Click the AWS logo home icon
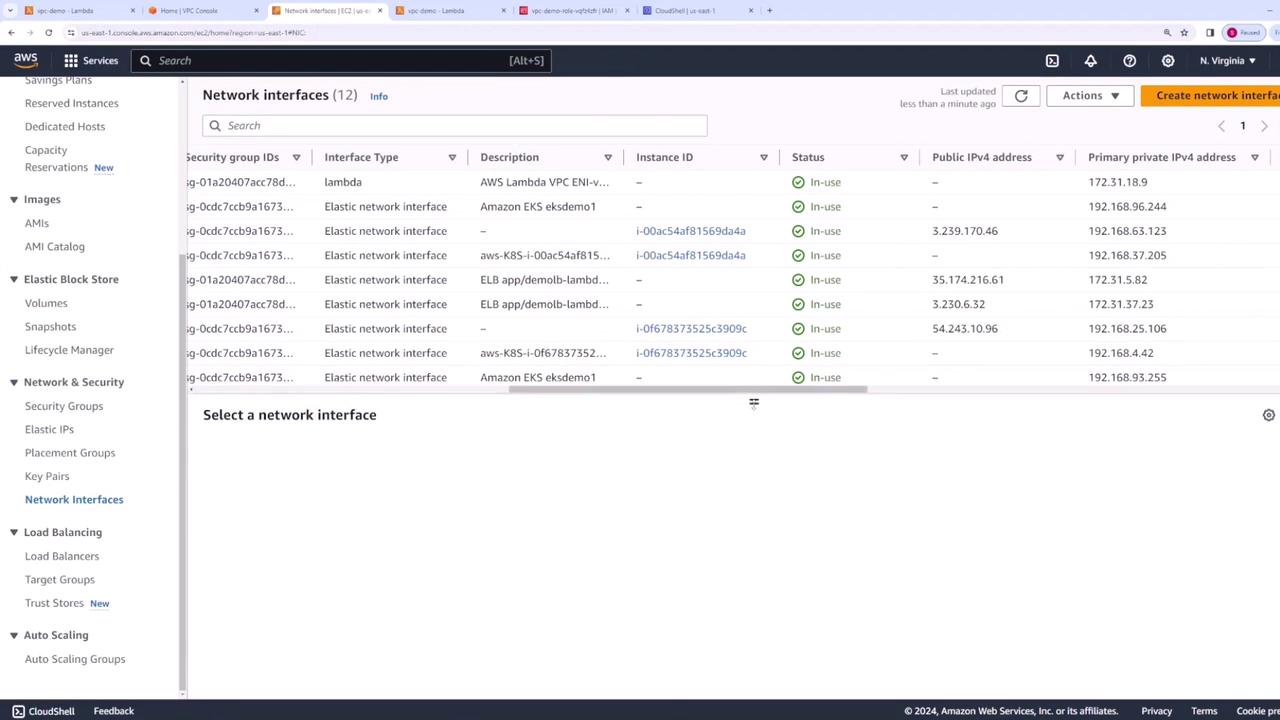Viewport: 1280px width, 720px height. 25,60
